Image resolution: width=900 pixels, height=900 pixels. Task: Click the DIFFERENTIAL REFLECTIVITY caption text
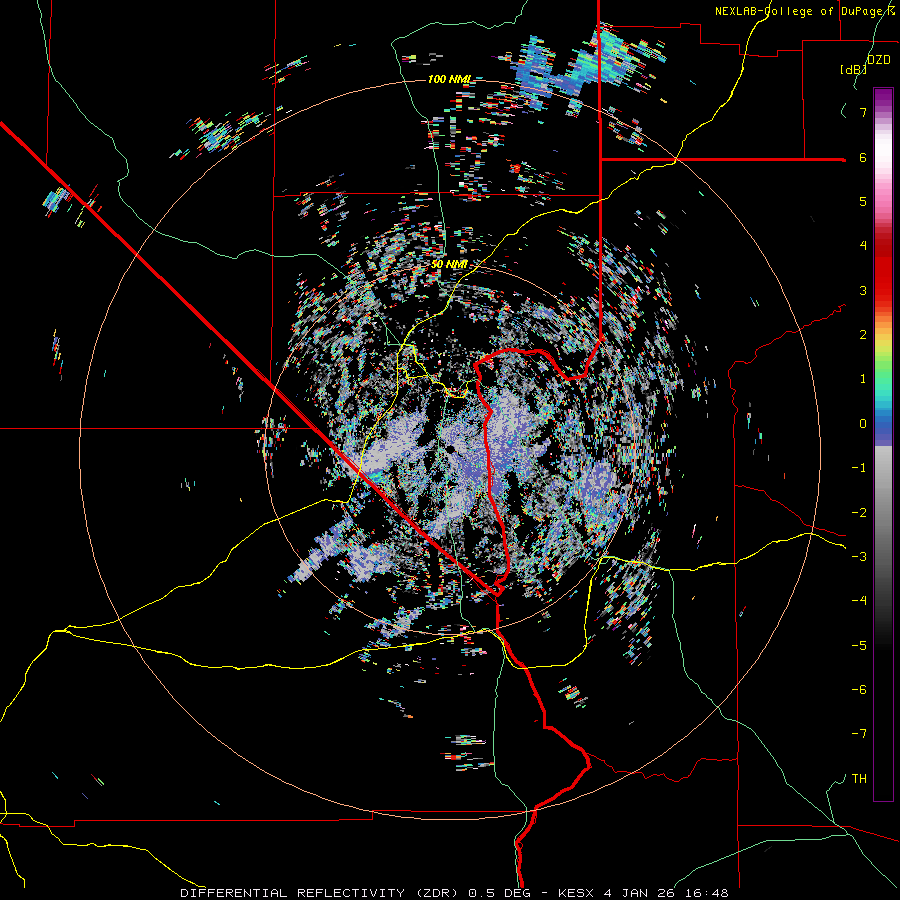[x=291, y=893]
